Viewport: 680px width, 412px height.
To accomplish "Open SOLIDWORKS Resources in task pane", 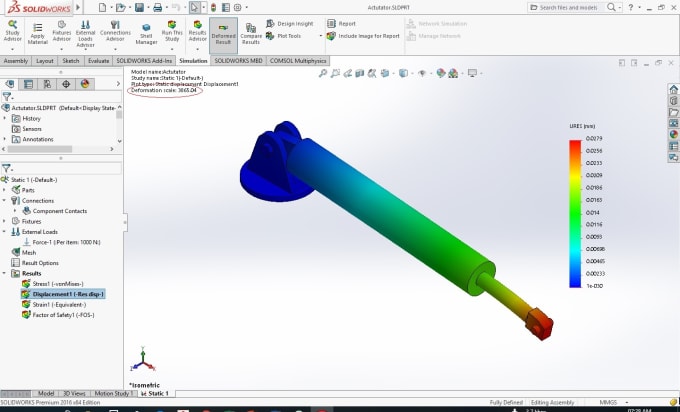I will coord(673,89).
